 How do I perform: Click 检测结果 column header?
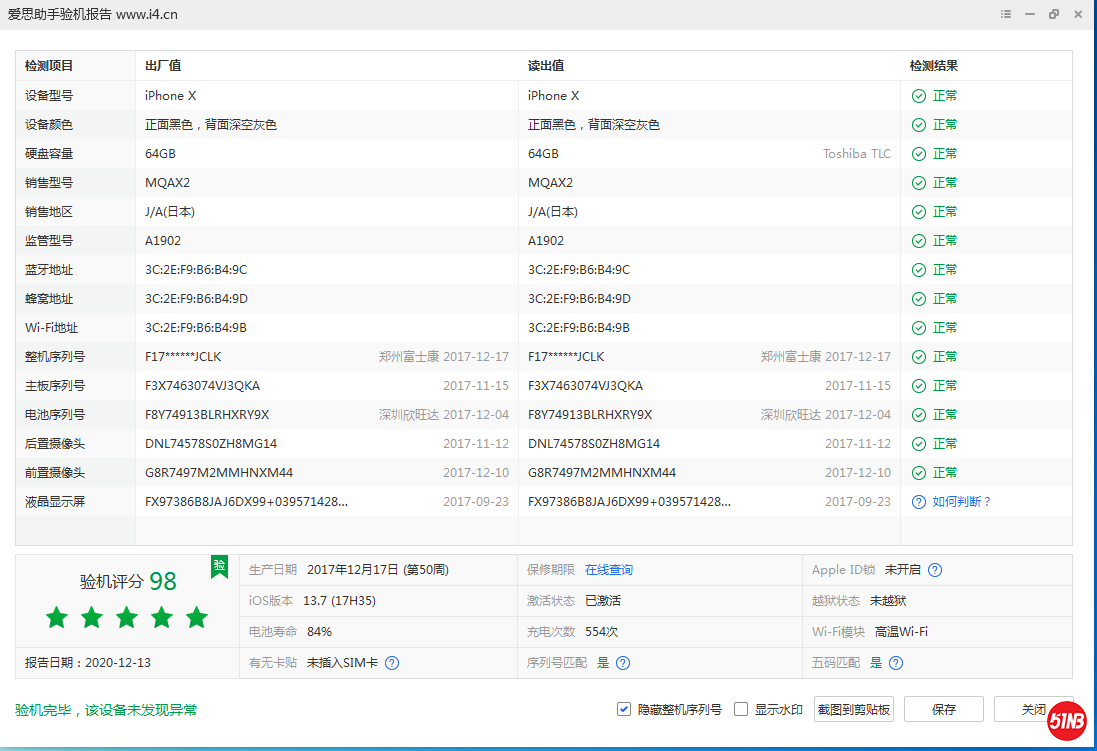click(933, 66)
